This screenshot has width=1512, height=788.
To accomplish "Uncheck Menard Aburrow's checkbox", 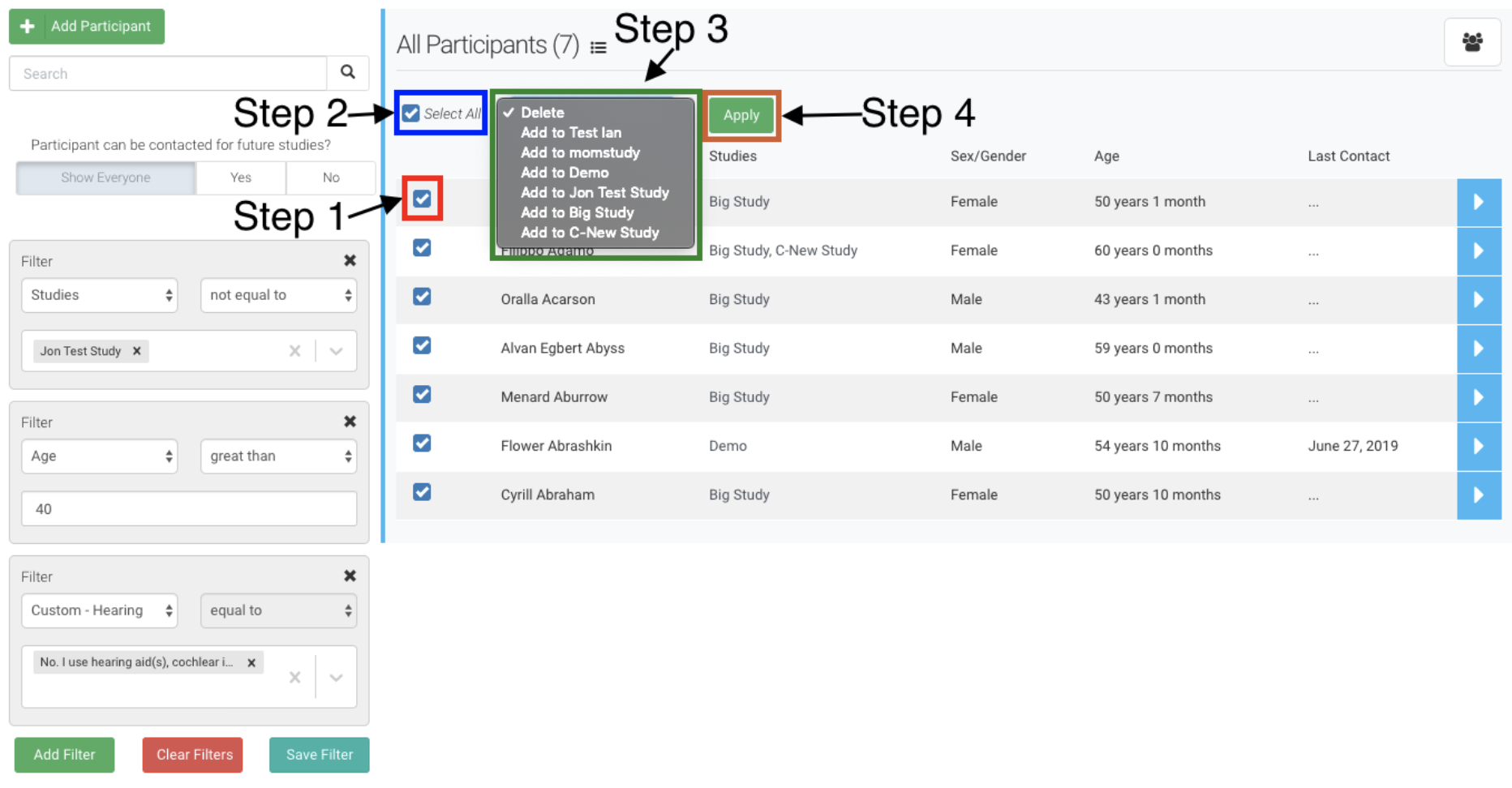I will pyautogui.click(x=422, y=395).
